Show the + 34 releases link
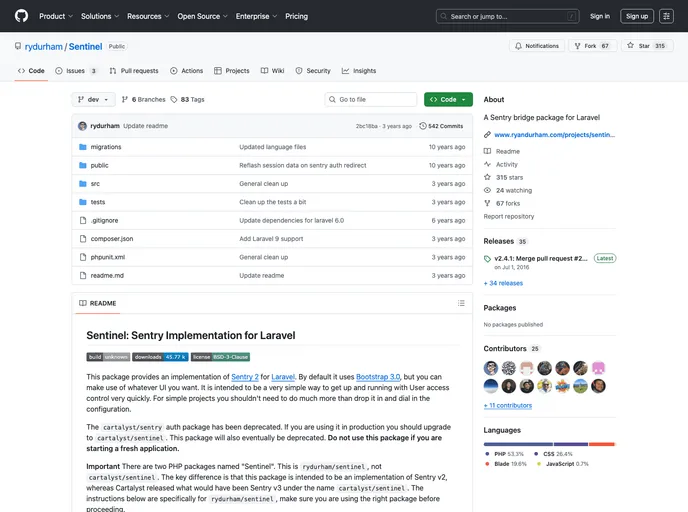Viewport: 688px width, 512px height. tap(503, 283)
